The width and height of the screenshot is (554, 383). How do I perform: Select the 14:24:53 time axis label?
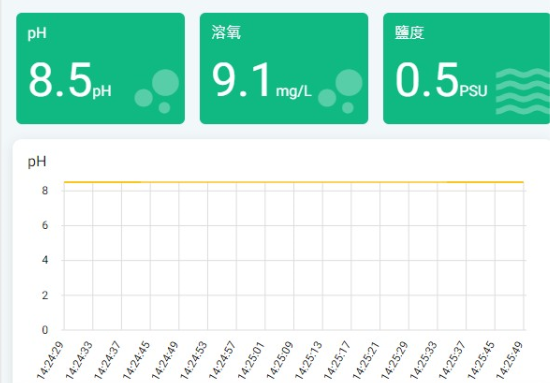194,360
